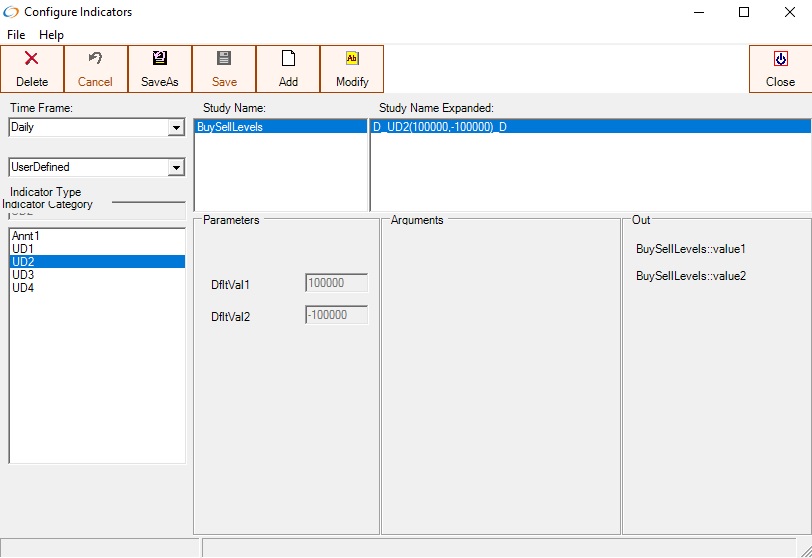Select the D_UD2(100000,-100000)_D expanded study entry
This screenshot has width=812, height=558.
(440, 127)
